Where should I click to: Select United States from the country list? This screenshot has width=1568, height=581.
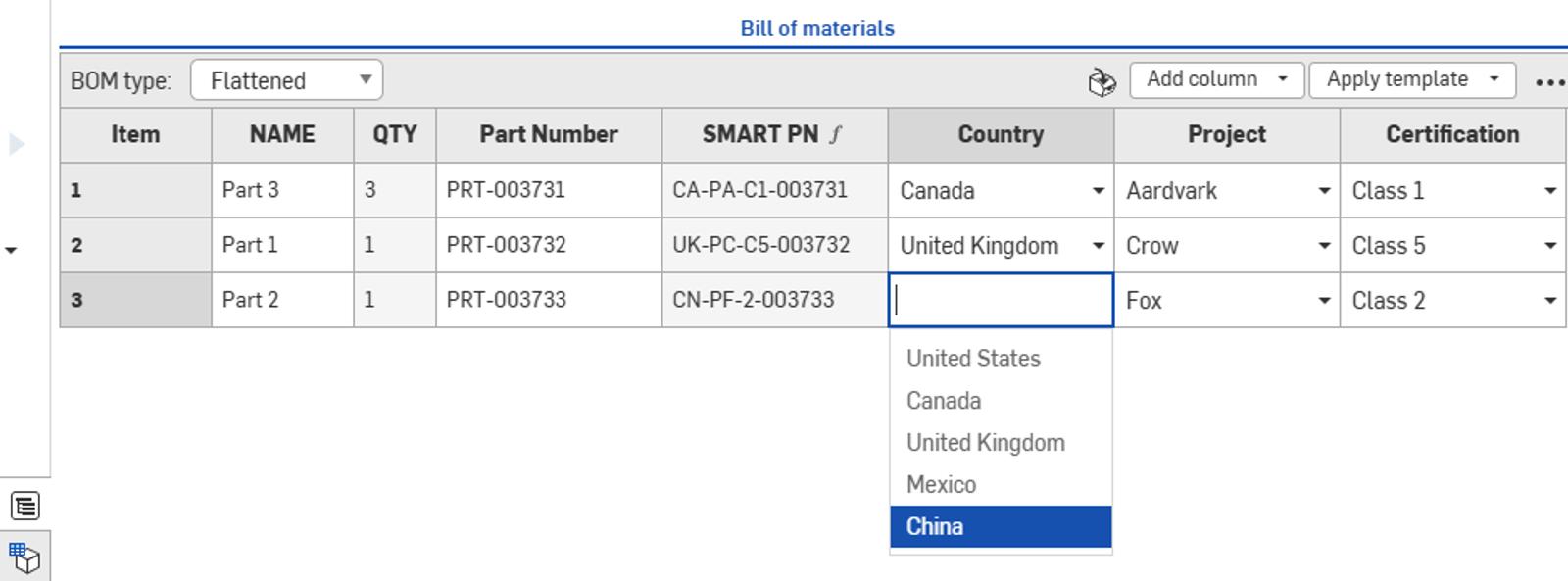(973, 359)
